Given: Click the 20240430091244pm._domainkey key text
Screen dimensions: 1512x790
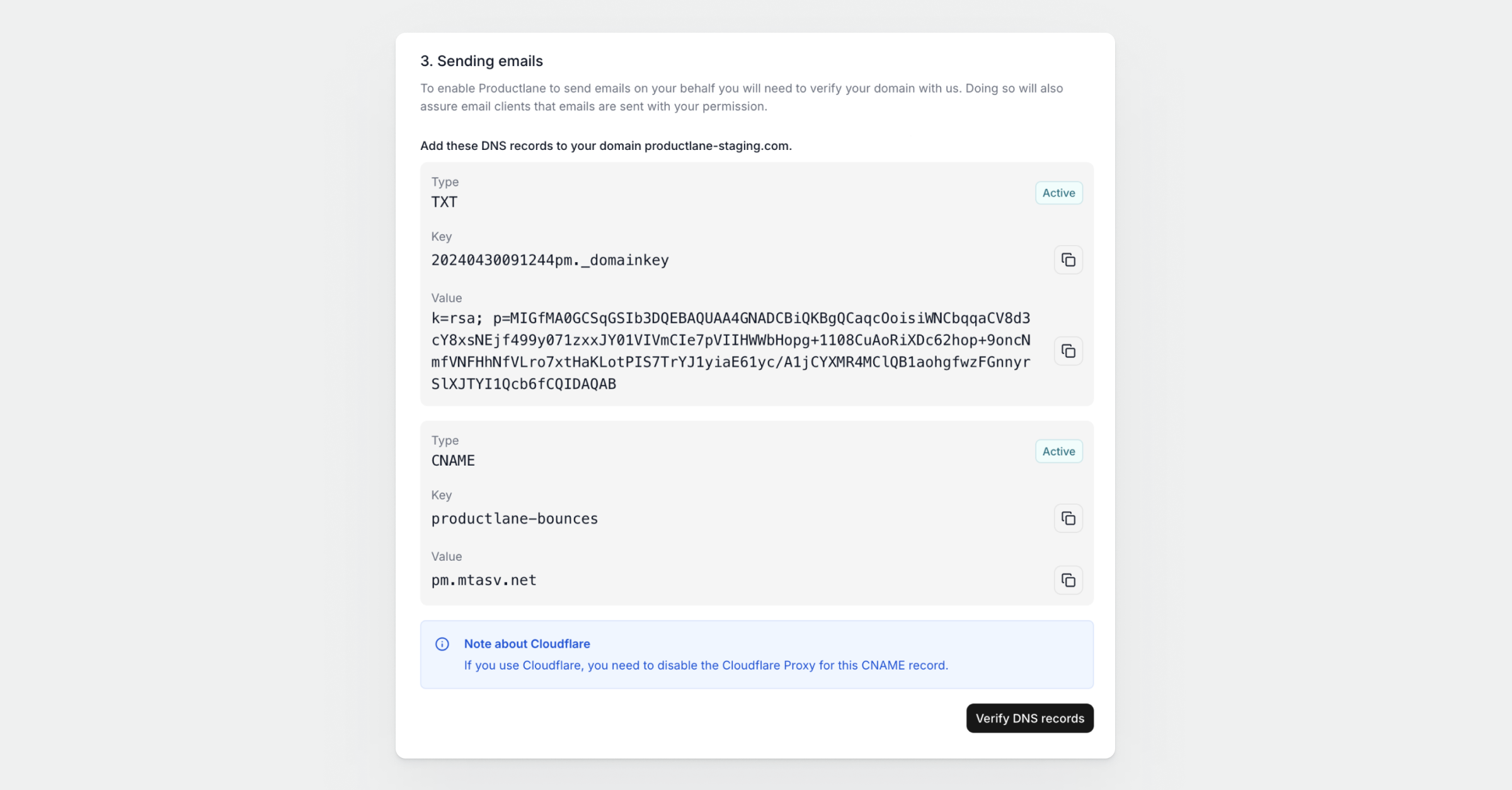Looking at the screenshot, I should pos(549,260).
